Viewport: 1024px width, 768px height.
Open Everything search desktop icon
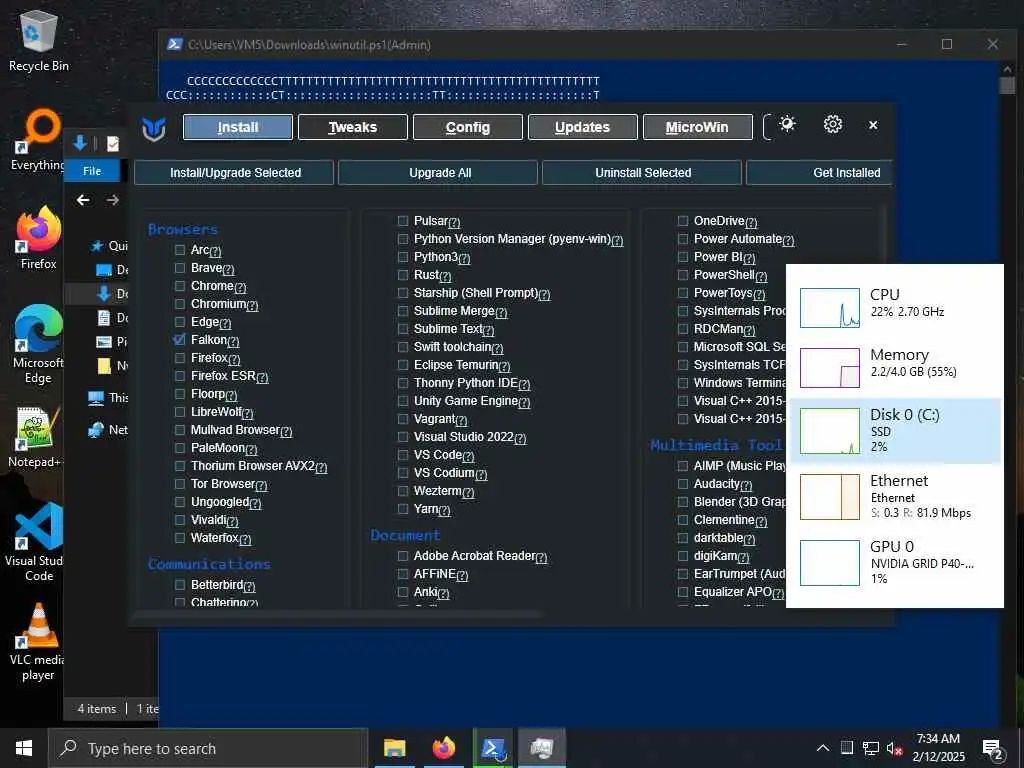click(39, 139)
